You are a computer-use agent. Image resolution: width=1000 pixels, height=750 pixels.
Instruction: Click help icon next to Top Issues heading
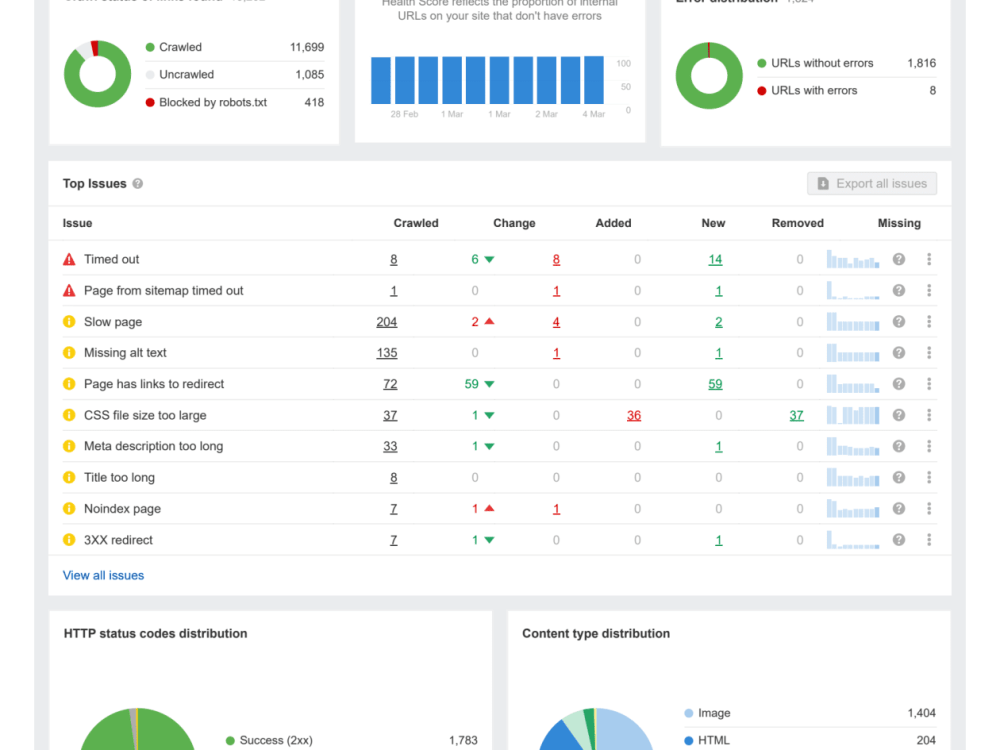[x=138, y=184]
